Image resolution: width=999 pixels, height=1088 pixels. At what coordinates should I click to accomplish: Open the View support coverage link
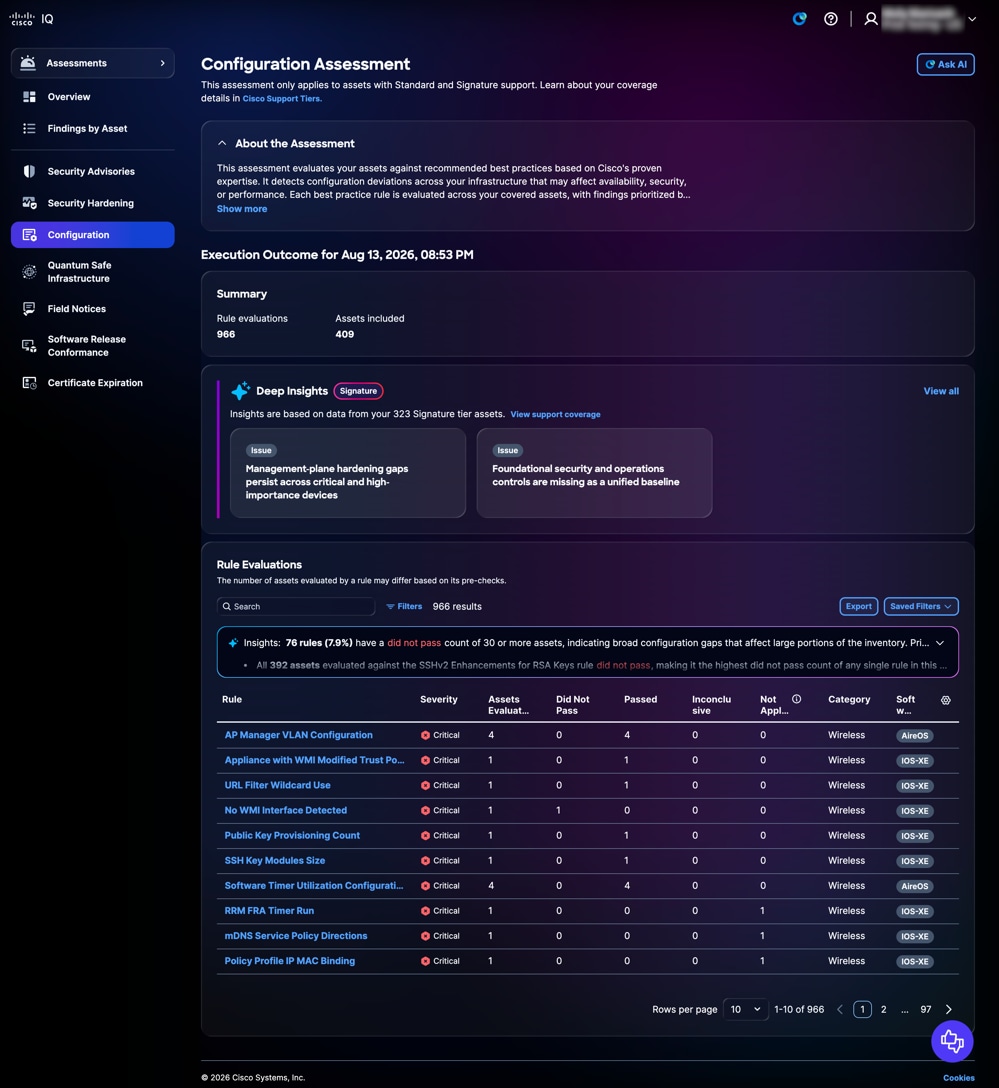pyautogui.click(x=555, y=414)
